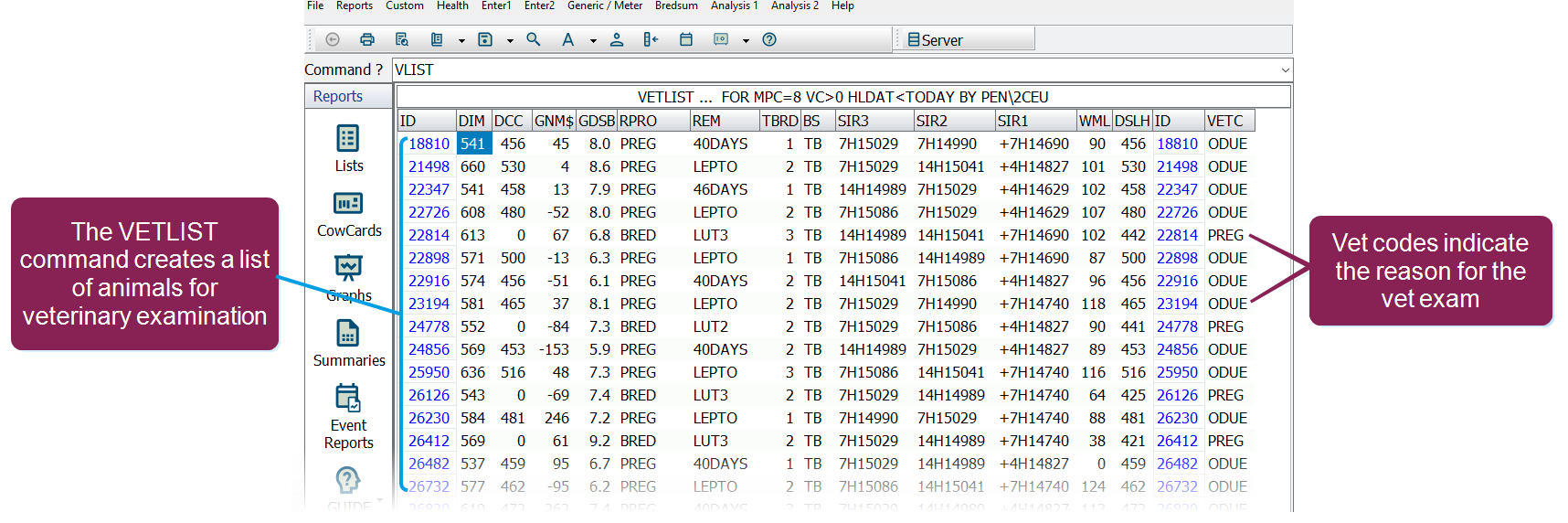The image size is (1568, 523).
Task: Open cow ID 18810 link in first column
Action: tap(429, 144)
